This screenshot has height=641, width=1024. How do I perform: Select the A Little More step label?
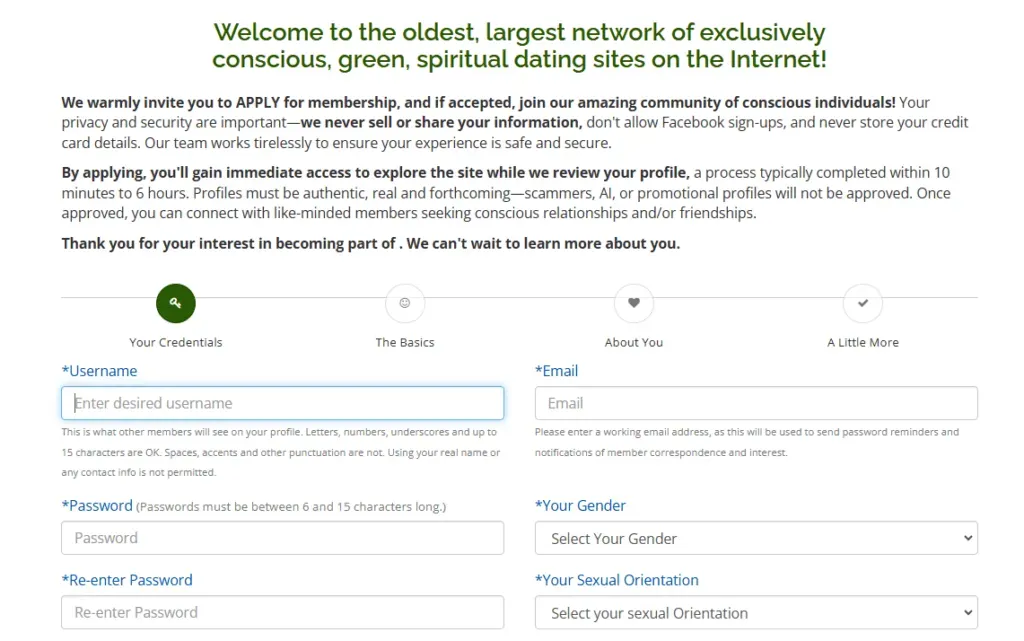[x=862, y=341]
